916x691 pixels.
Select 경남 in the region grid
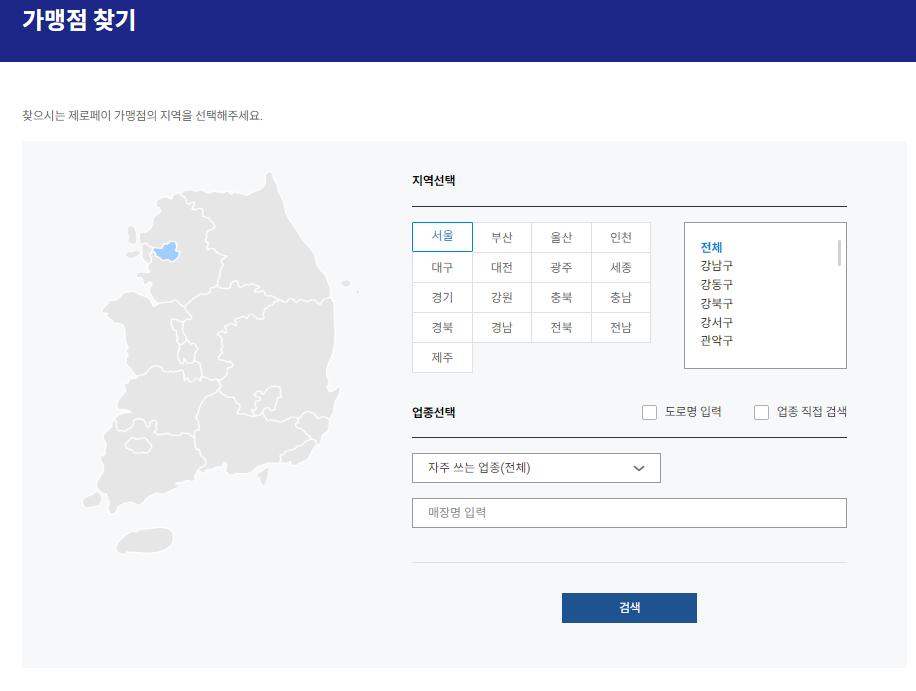502,328
